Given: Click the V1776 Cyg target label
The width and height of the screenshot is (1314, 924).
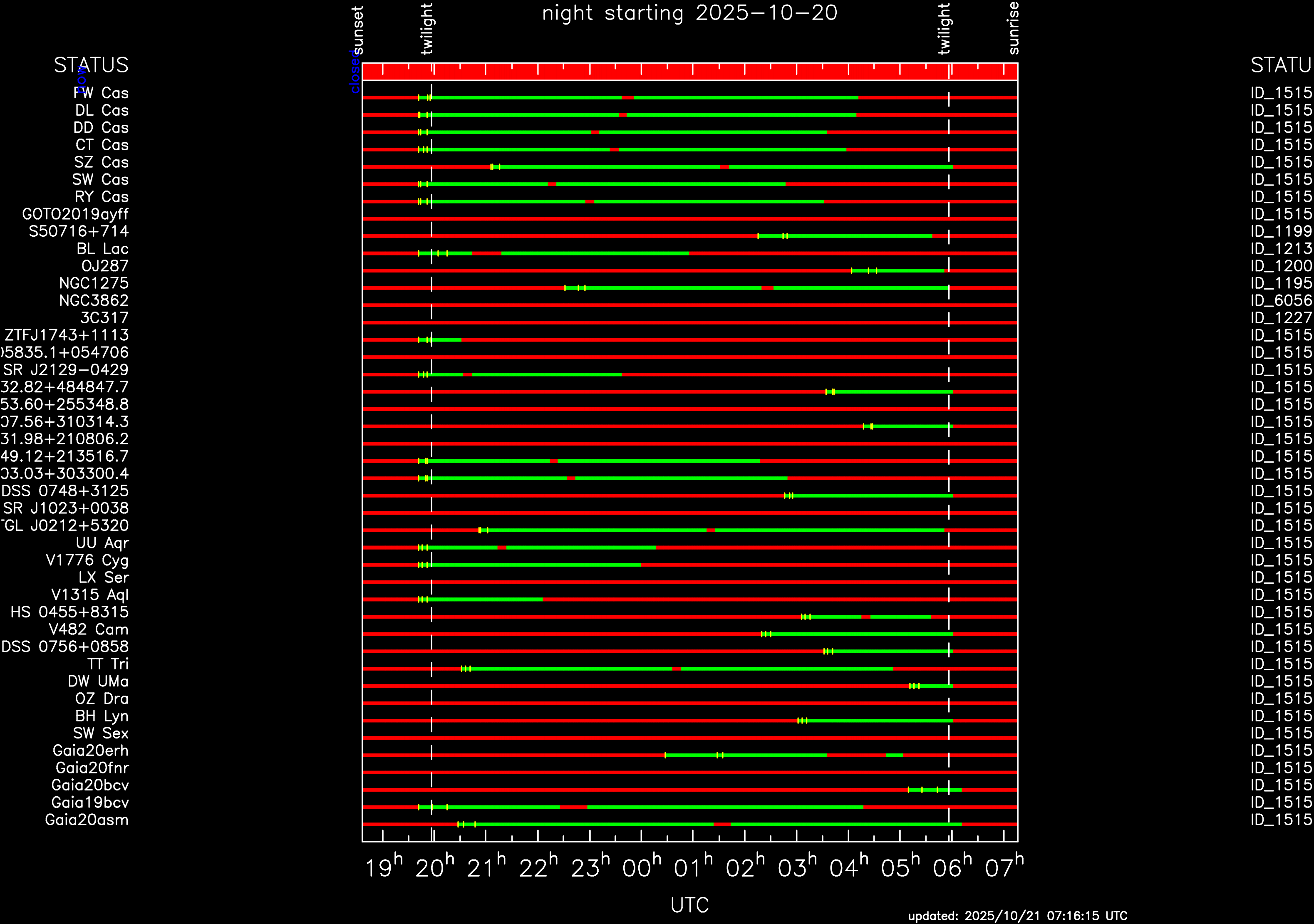Looking at the screenshot, I should click(x=87, y=560).
